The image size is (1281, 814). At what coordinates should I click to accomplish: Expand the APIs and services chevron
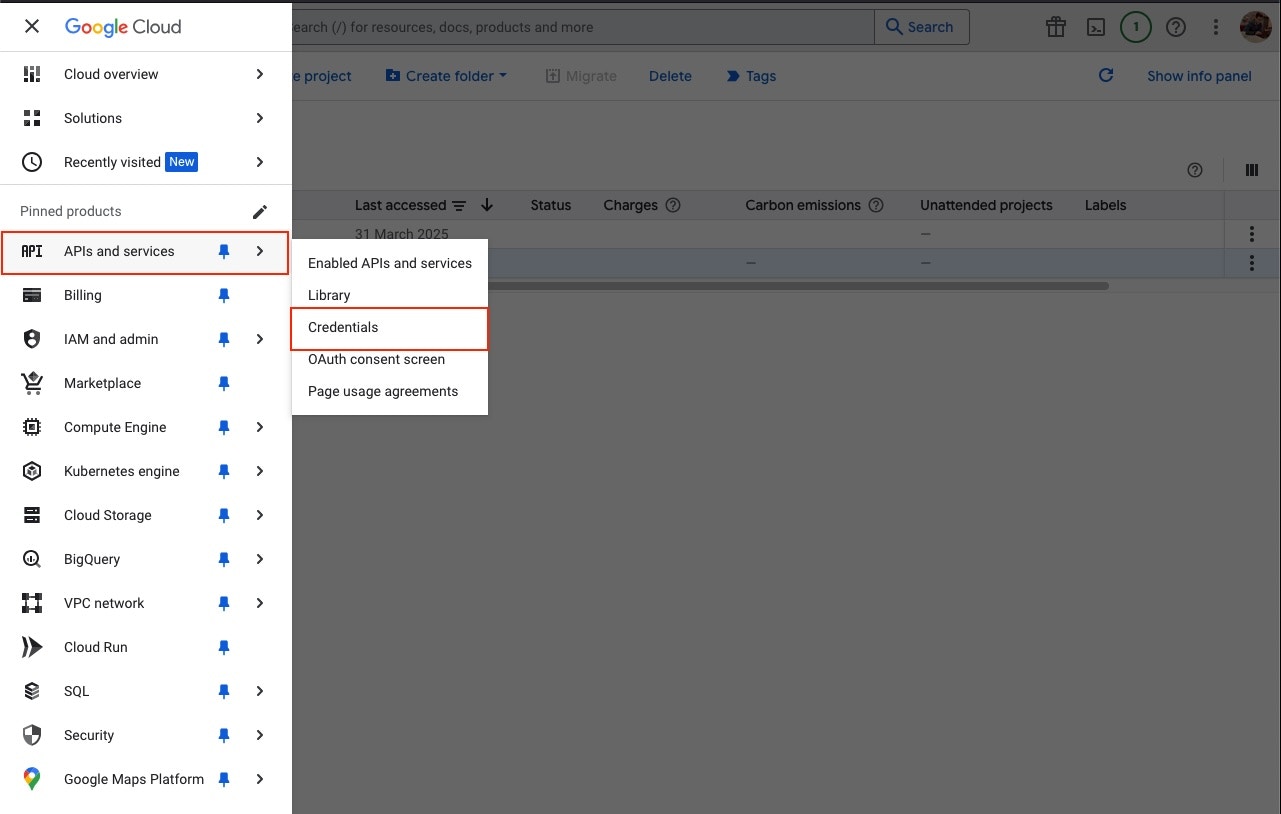click(259, 251)
